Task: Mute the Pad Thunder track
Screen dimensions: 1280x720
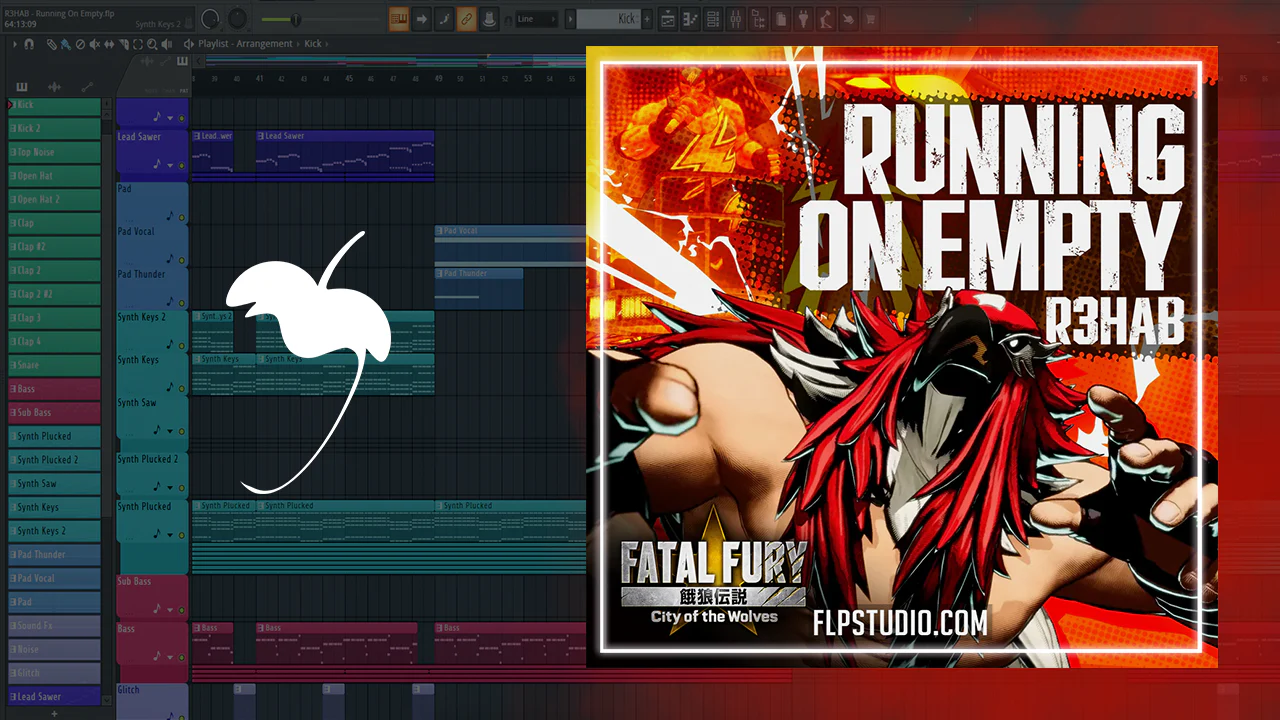Action: coord(181,301)
